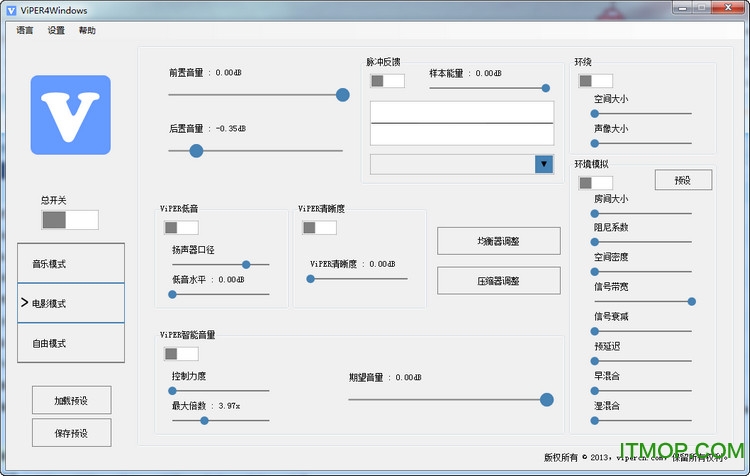
Task: Open the 语言 menu
Action: coord(24,30)
